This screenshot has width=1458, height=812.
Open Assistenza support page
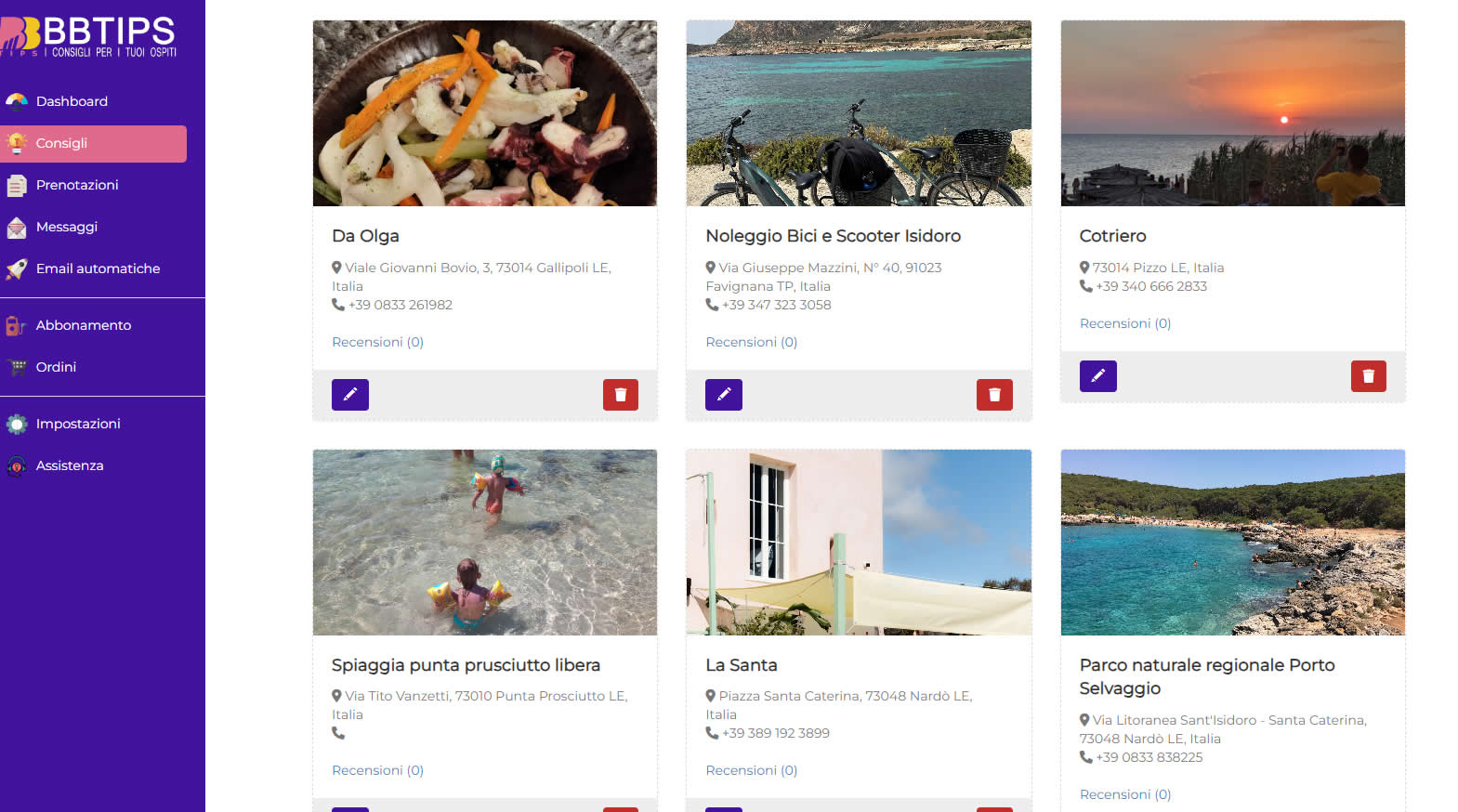point(70,465)
